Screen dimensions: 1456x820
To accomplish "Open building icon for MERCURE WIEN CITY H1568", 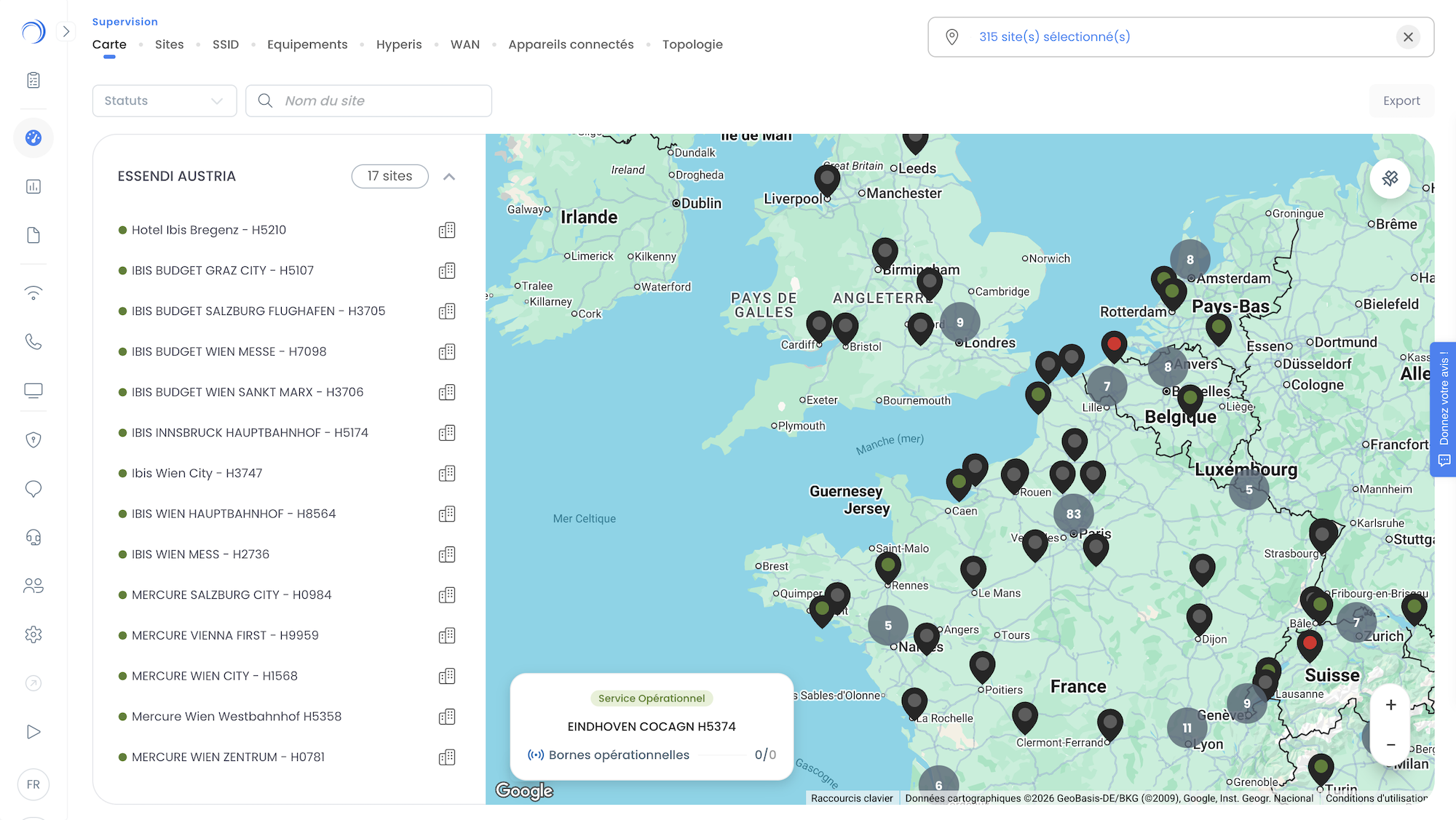I will tap(447, 677).
